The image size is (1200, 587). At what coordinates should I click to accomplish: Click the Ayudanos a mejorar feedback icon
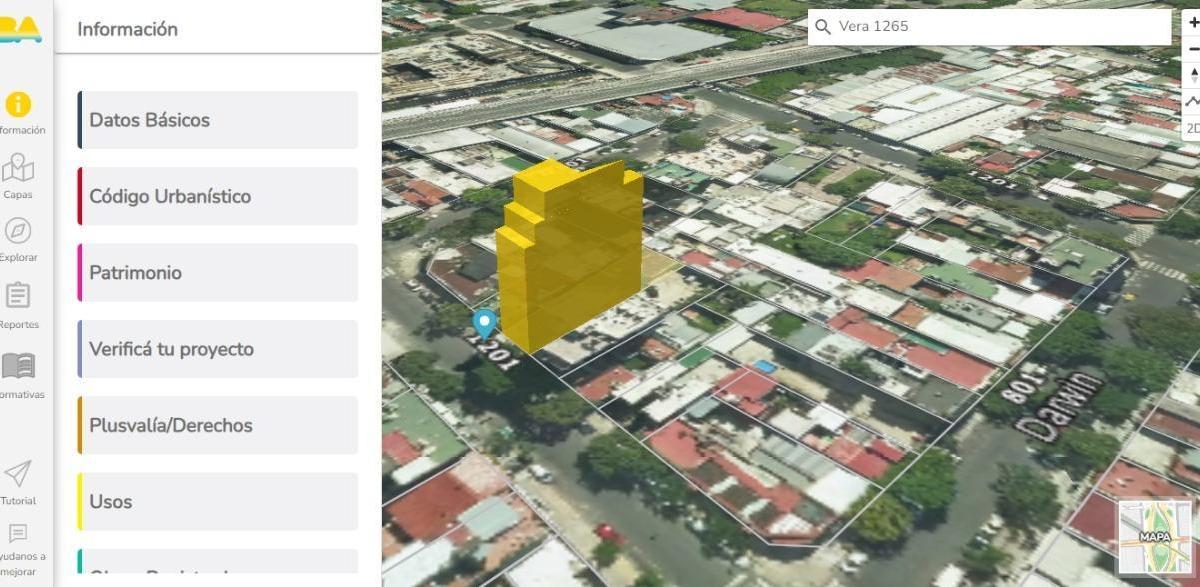click(x=18, y=534)
